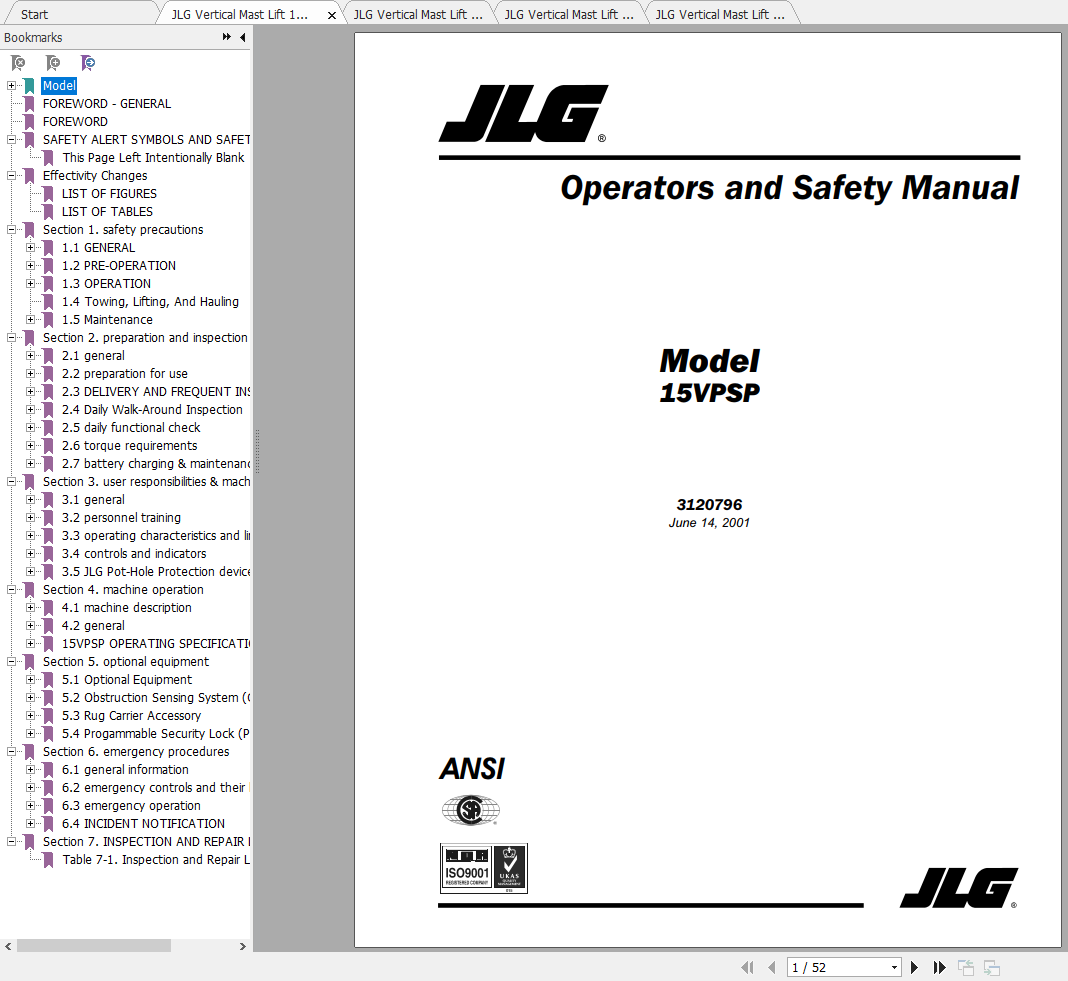1068x981 pixels.
Task: Select the Model bookmark
Action: tap(59, 86)
